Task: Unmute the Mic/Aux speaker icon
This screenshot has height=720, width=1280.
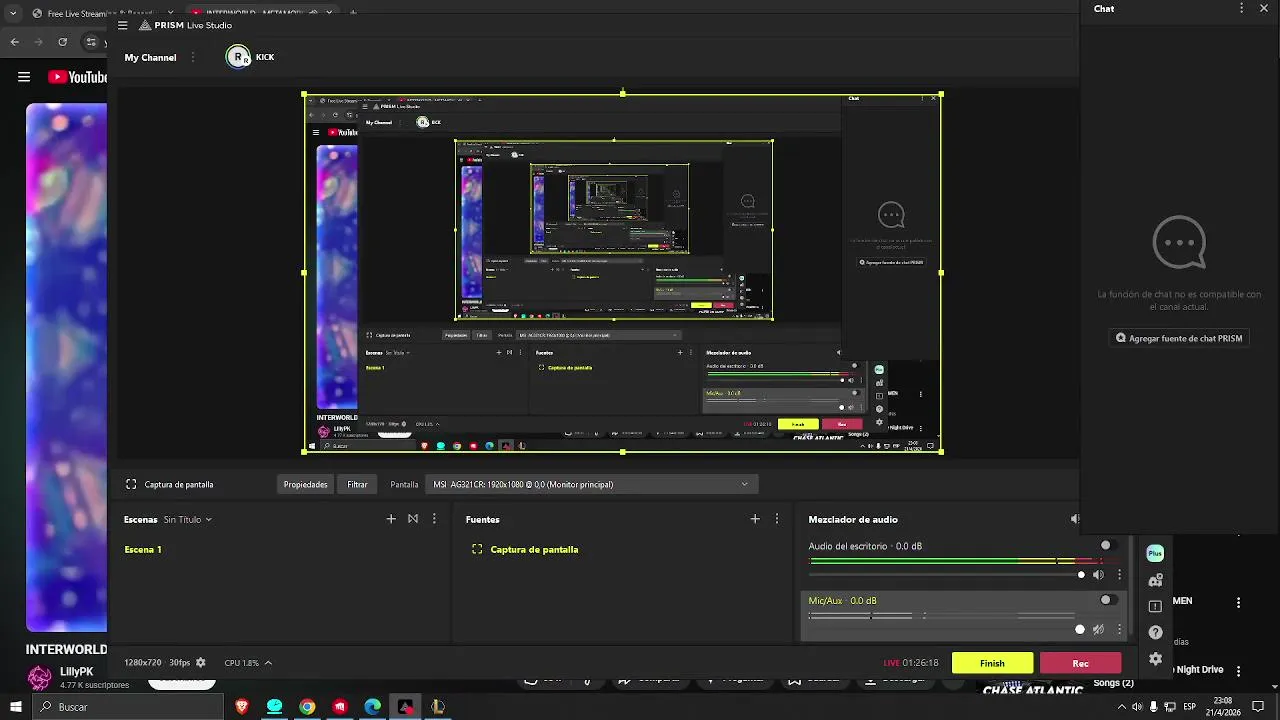Action: (1098, 629)
